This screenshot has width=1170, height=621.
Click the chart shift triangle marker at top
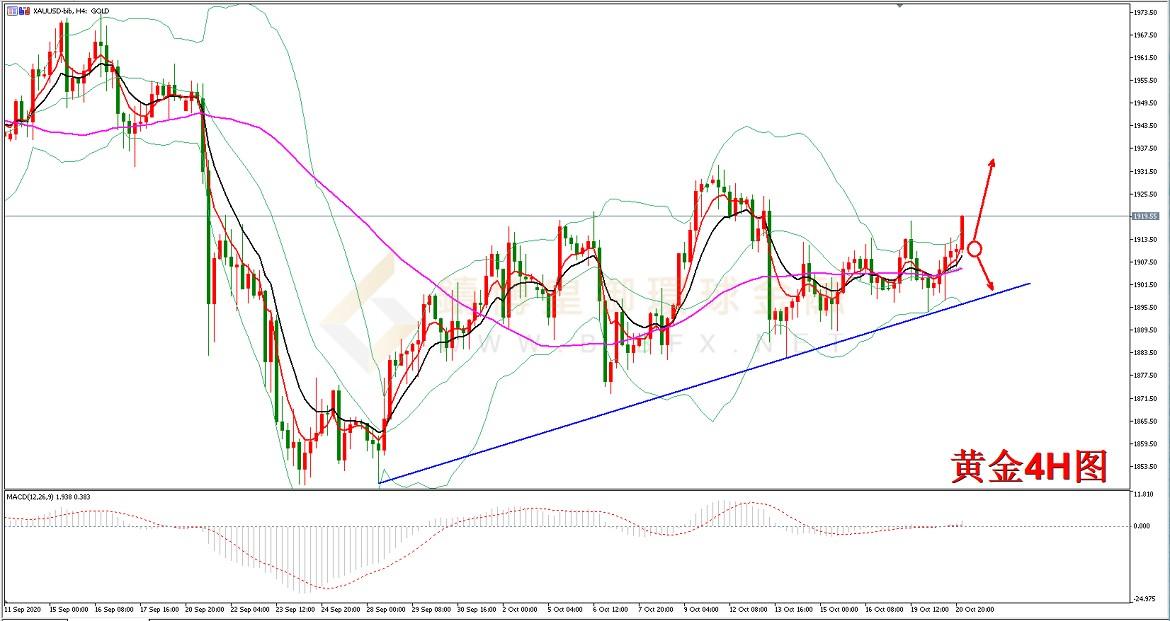[899, 5]
